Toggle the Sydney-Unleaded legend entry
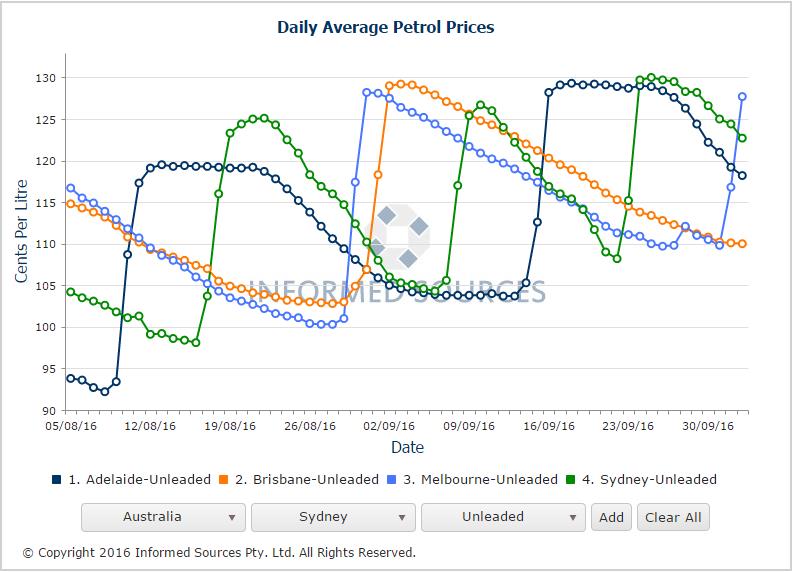Image resolution: width=793 pixels, height=572 pixels. (x=641, y=479)
